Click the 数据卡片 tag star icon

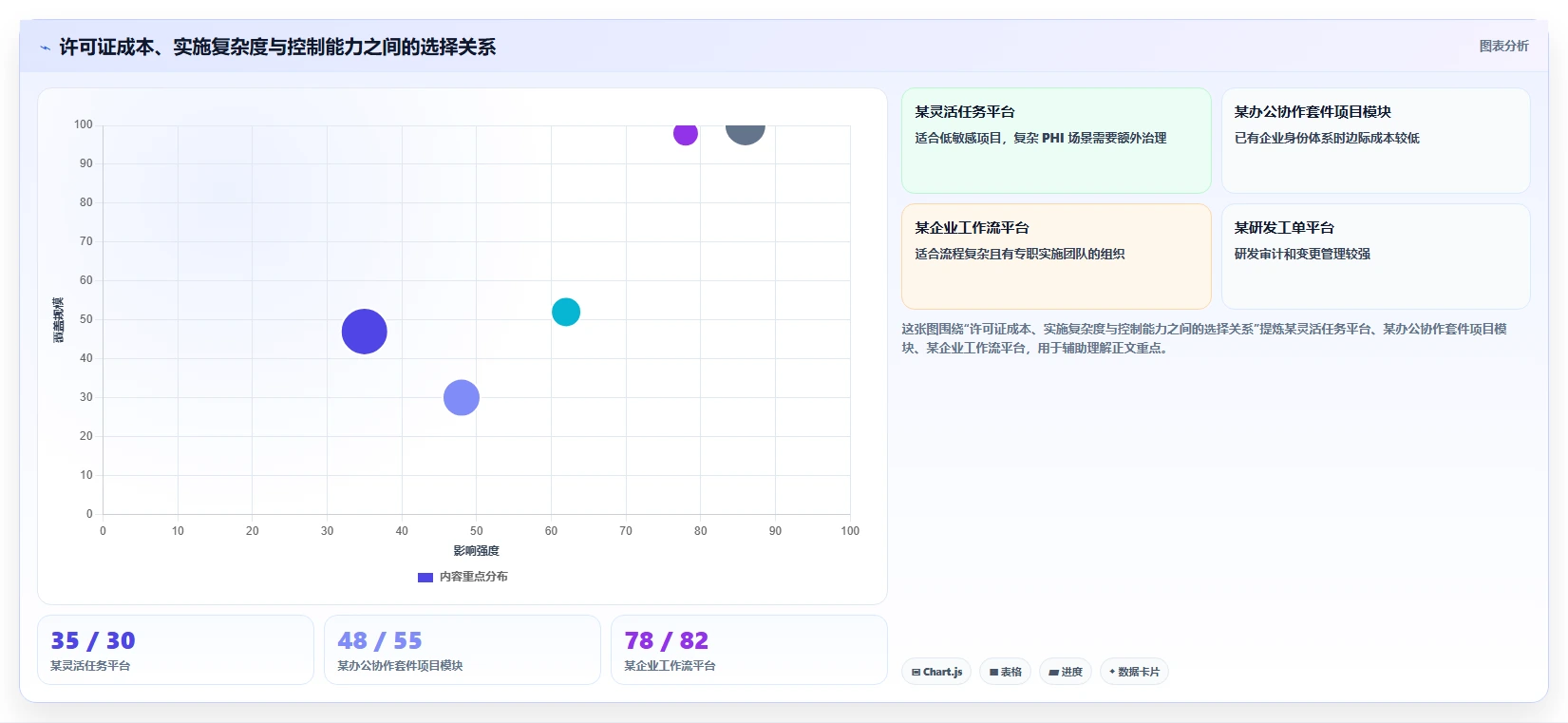[1112, 672]
